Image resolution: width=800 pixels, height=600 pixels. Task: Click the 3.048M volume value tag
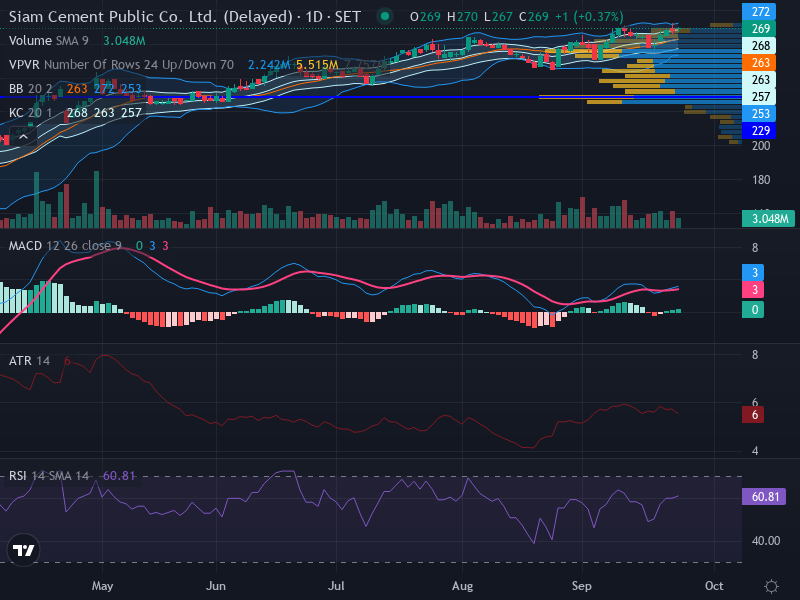point(768,218)
